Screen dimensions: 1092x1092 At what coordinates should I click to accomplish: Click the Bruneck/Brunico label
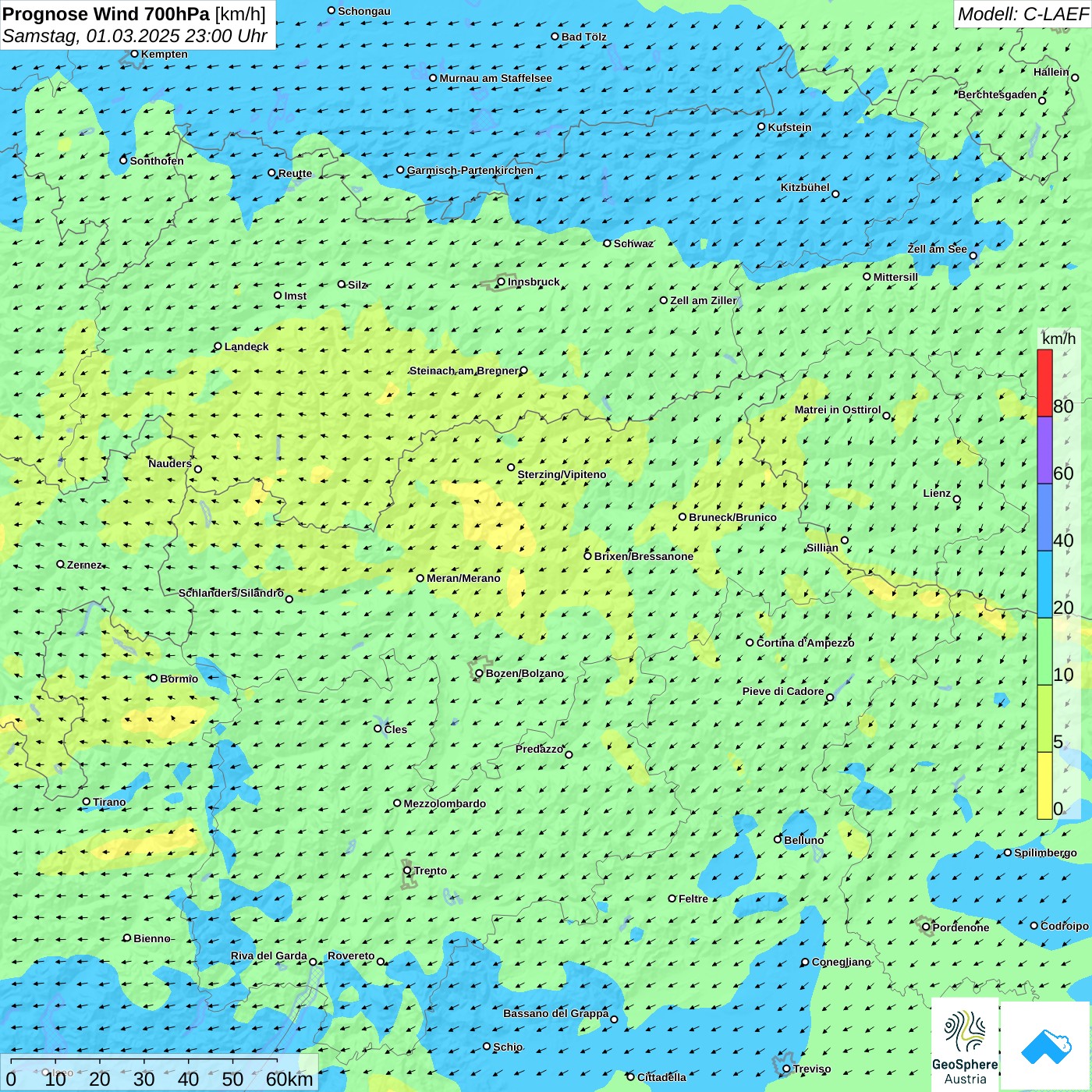pyautogui.click(x=732, y=517)
